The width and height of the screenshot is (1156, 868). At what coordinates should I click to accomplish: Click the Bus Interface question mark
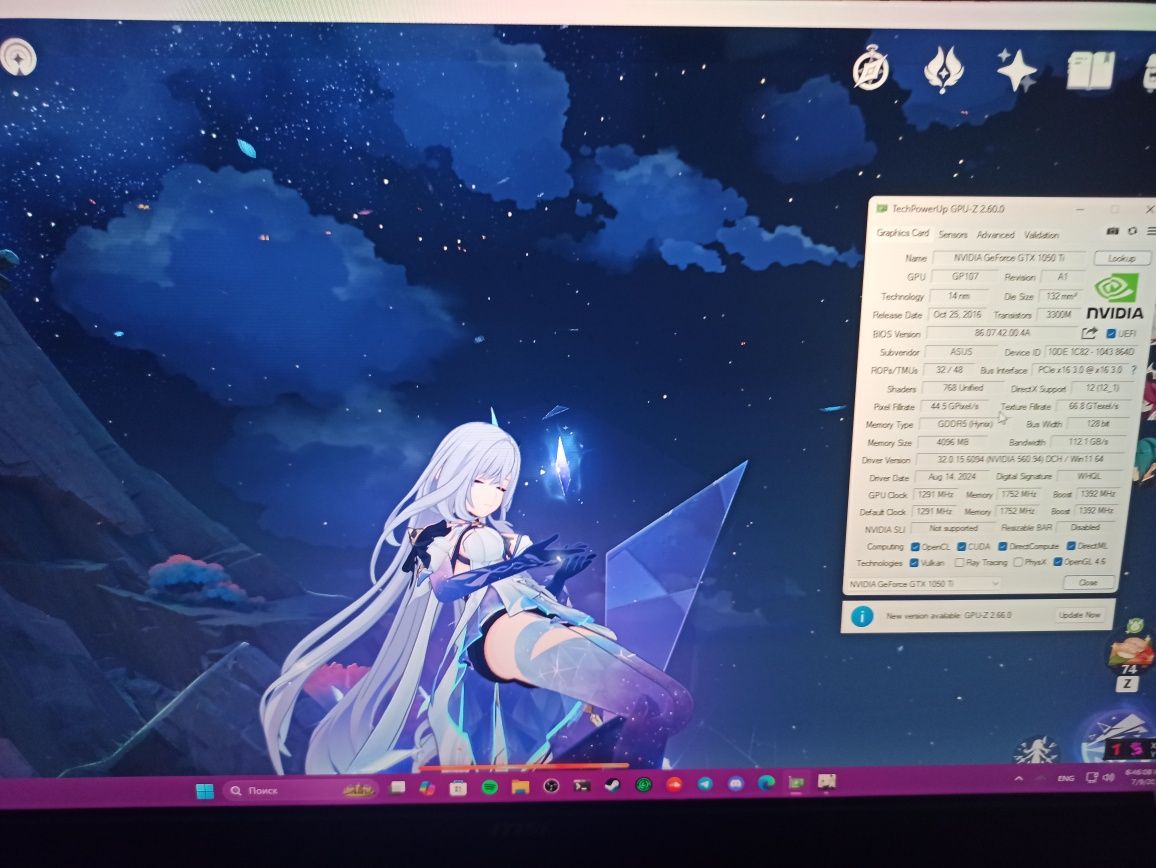coord(1133,369)
